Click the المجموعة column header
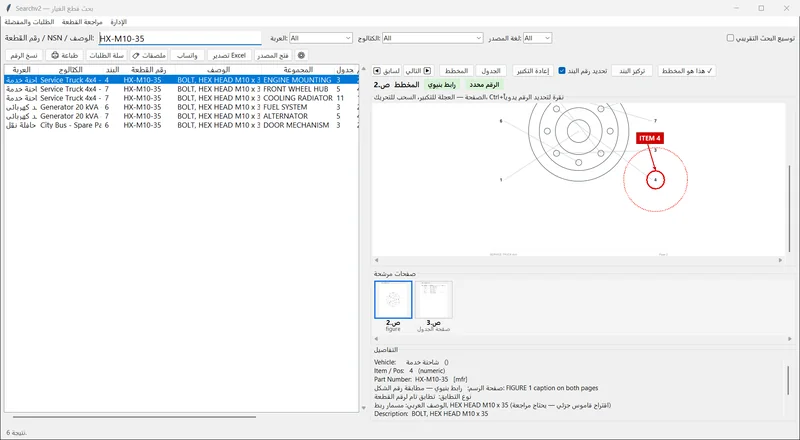800x440 pixels. coord(297,70)
